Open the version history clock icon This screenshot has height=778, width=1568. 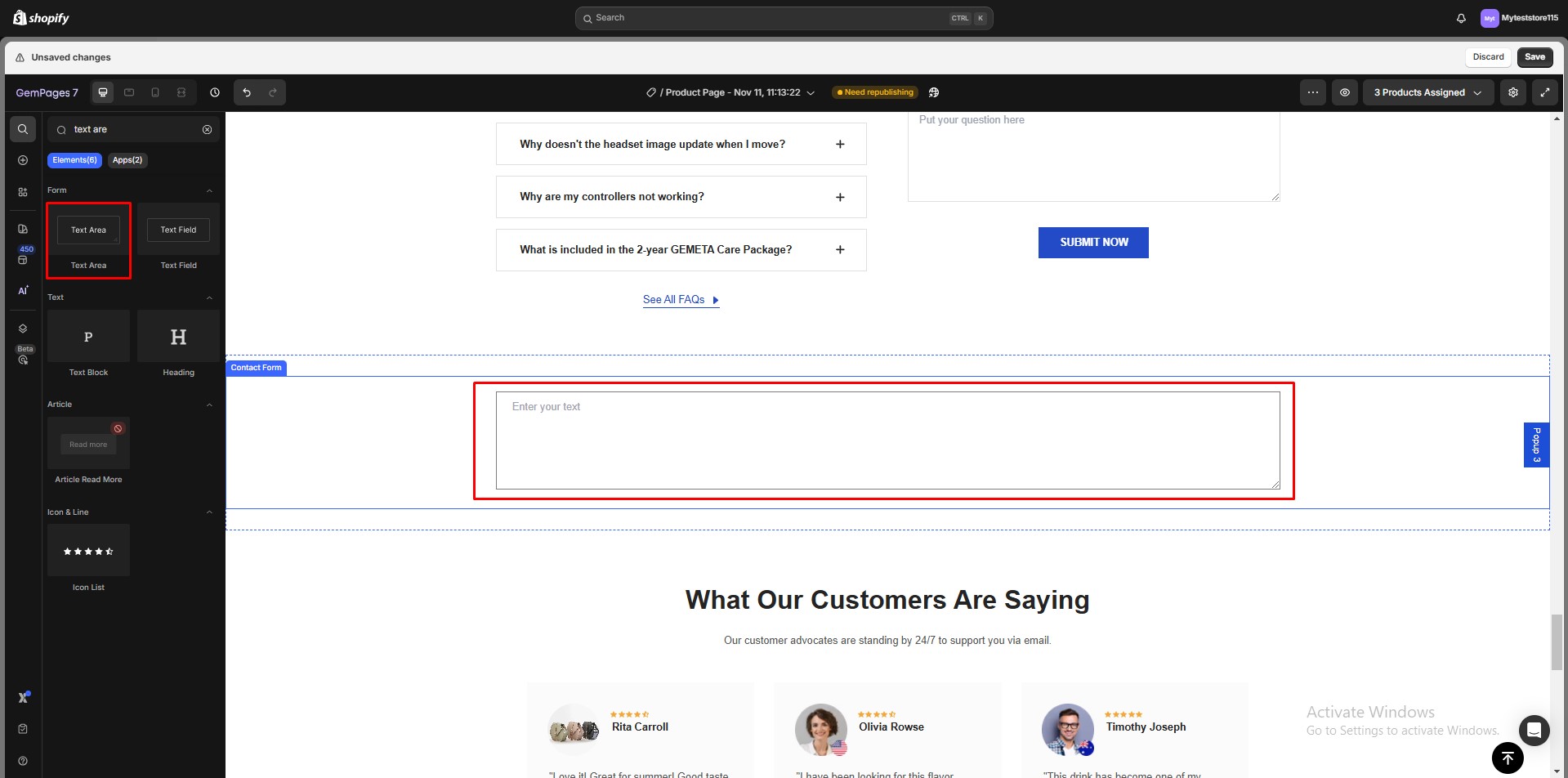pyautogui.click(x=214, y=92)
